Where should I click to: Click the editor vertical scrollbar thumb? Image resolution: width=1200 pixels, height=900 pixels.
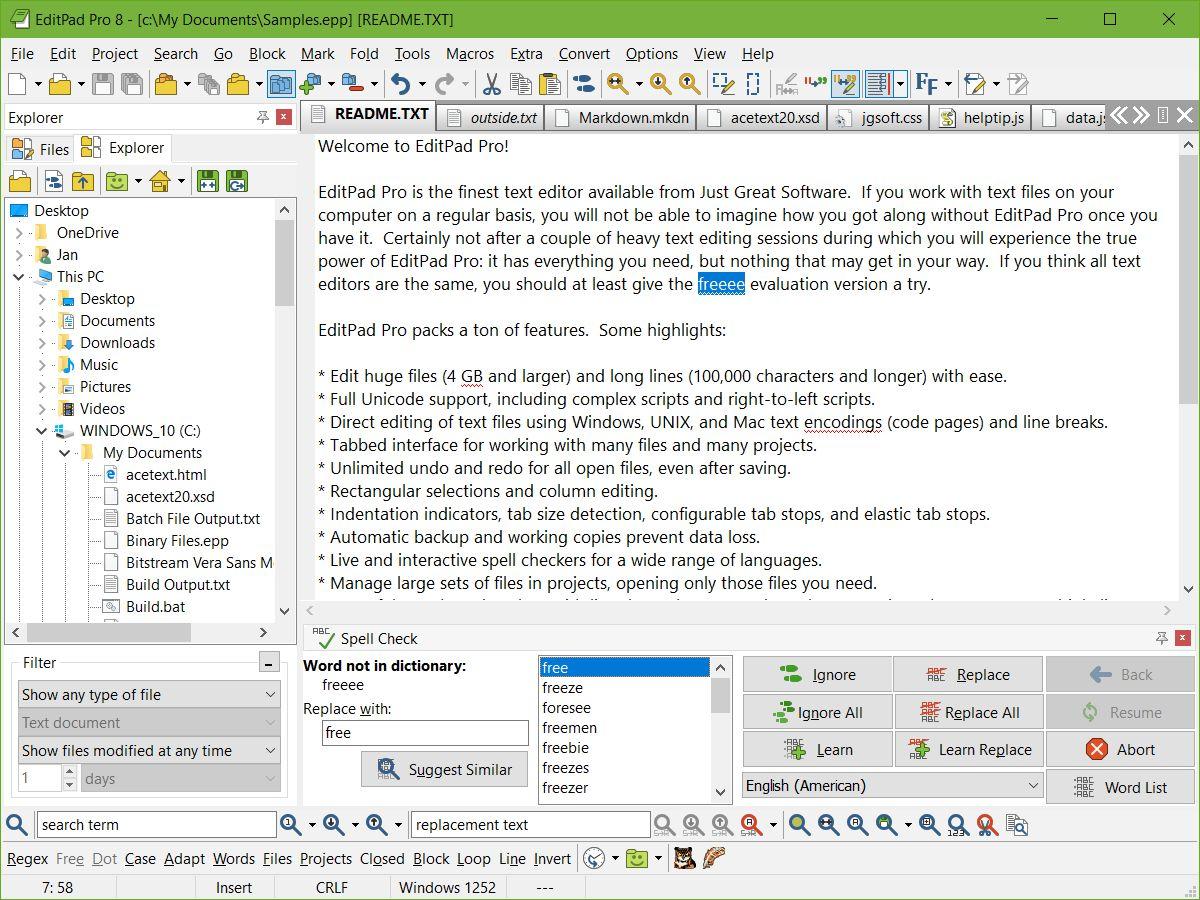coord(1188,280)
